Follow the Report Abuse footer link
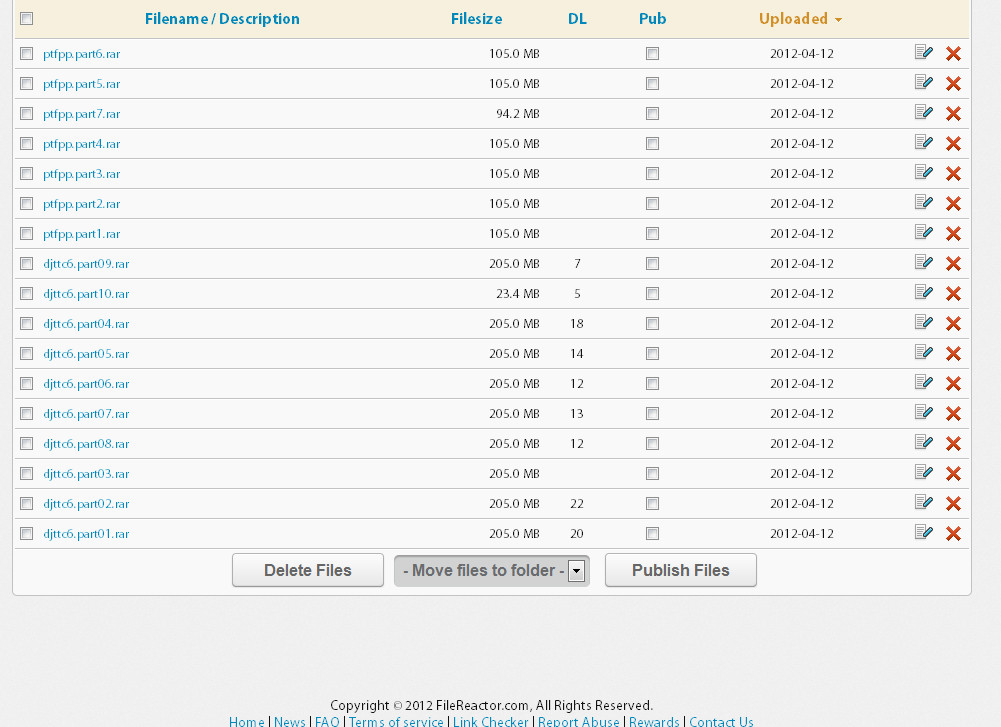1001x727 pixels. click(578, 721)
